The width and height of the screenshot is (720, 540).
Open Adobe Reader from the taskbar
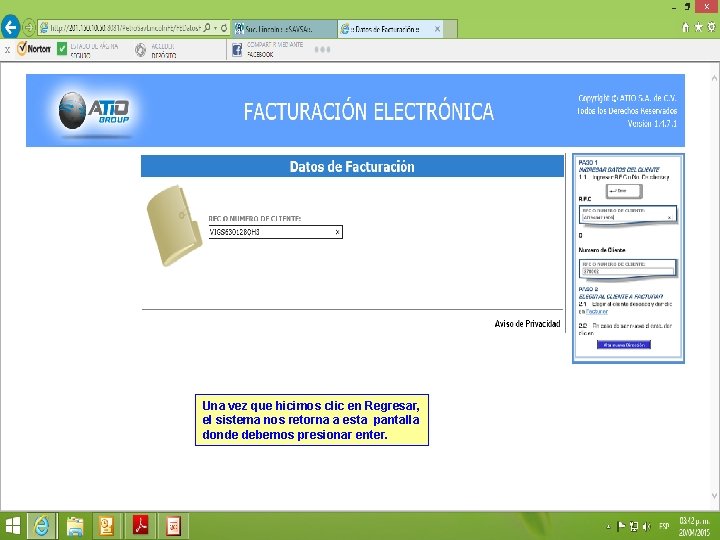(141, 526)
